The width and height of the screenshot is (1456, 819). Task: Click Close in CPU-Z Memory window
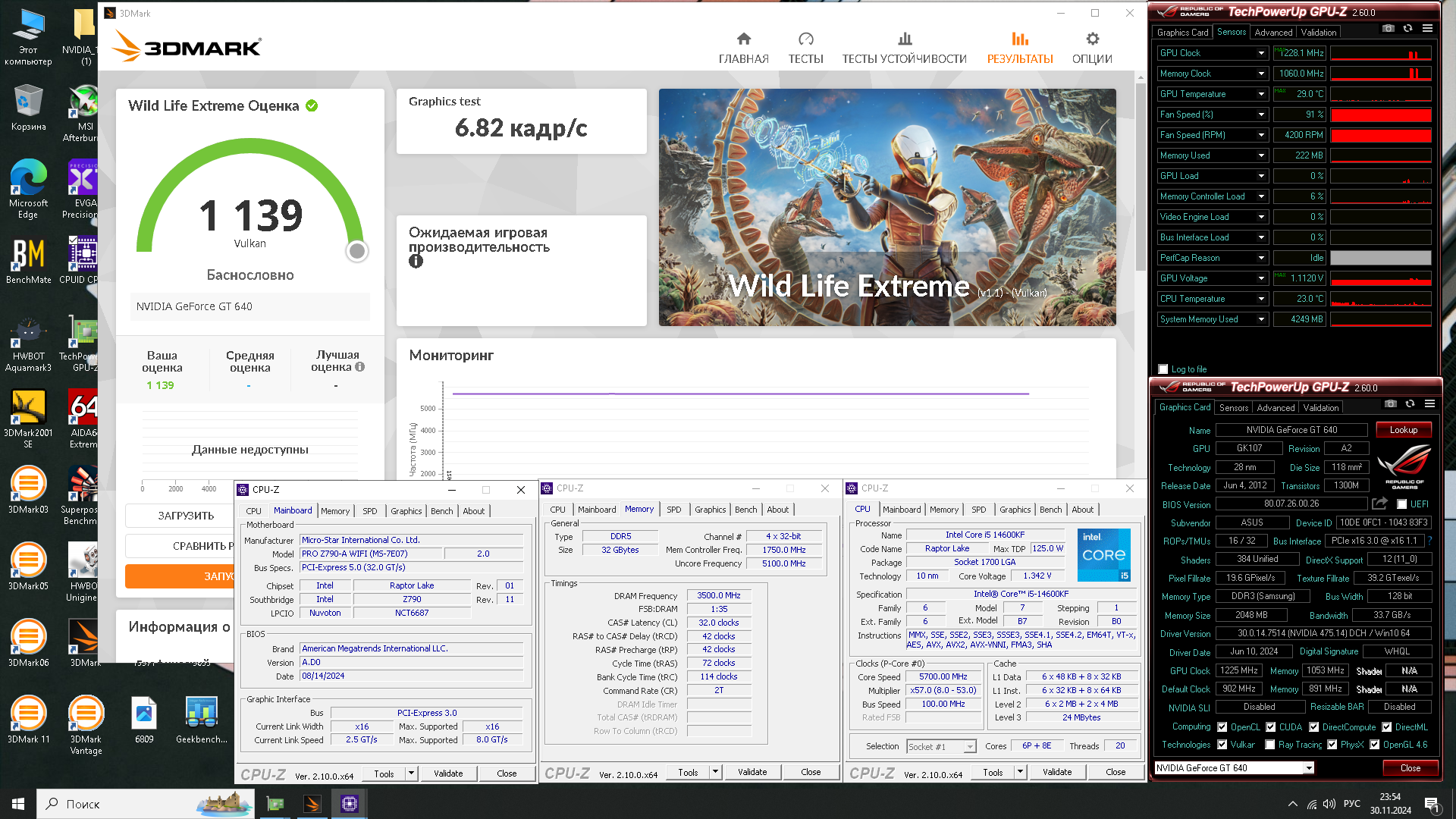point(811,772)
